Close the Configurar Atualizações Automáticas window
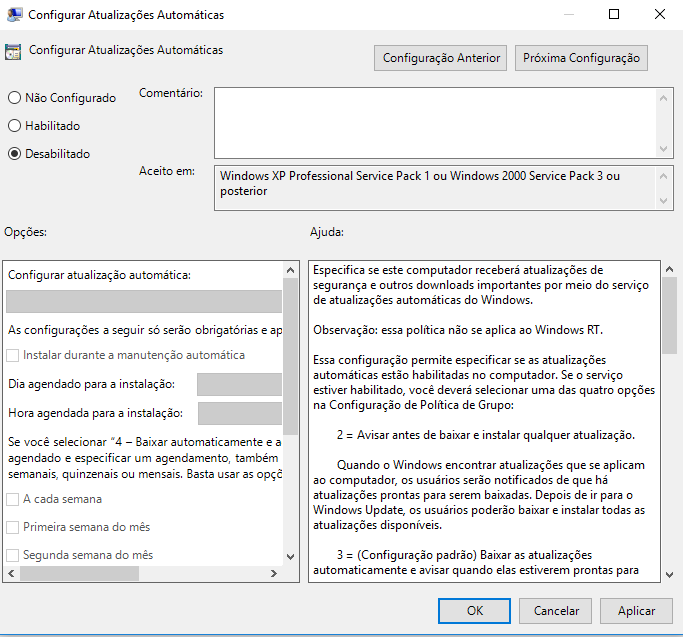Viewport: 683px width, 637px height. tap(660, 14)
